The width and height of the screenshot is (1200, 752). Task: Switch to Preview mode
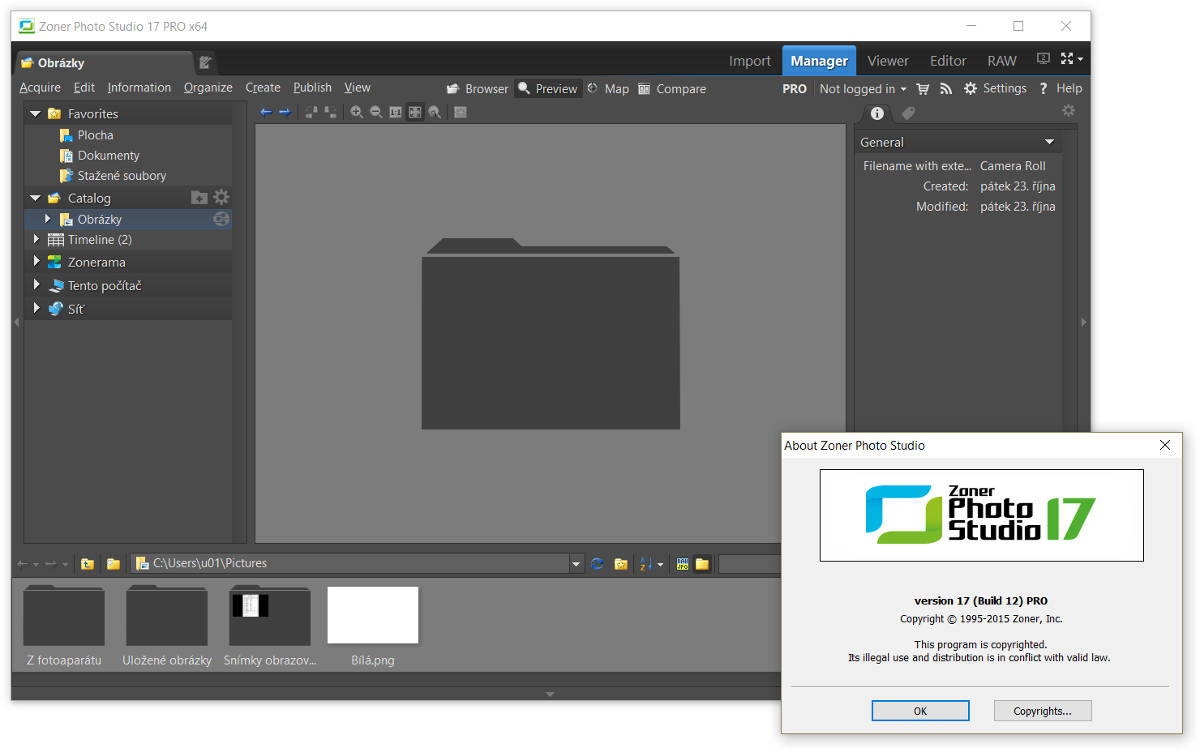(547, 88)
